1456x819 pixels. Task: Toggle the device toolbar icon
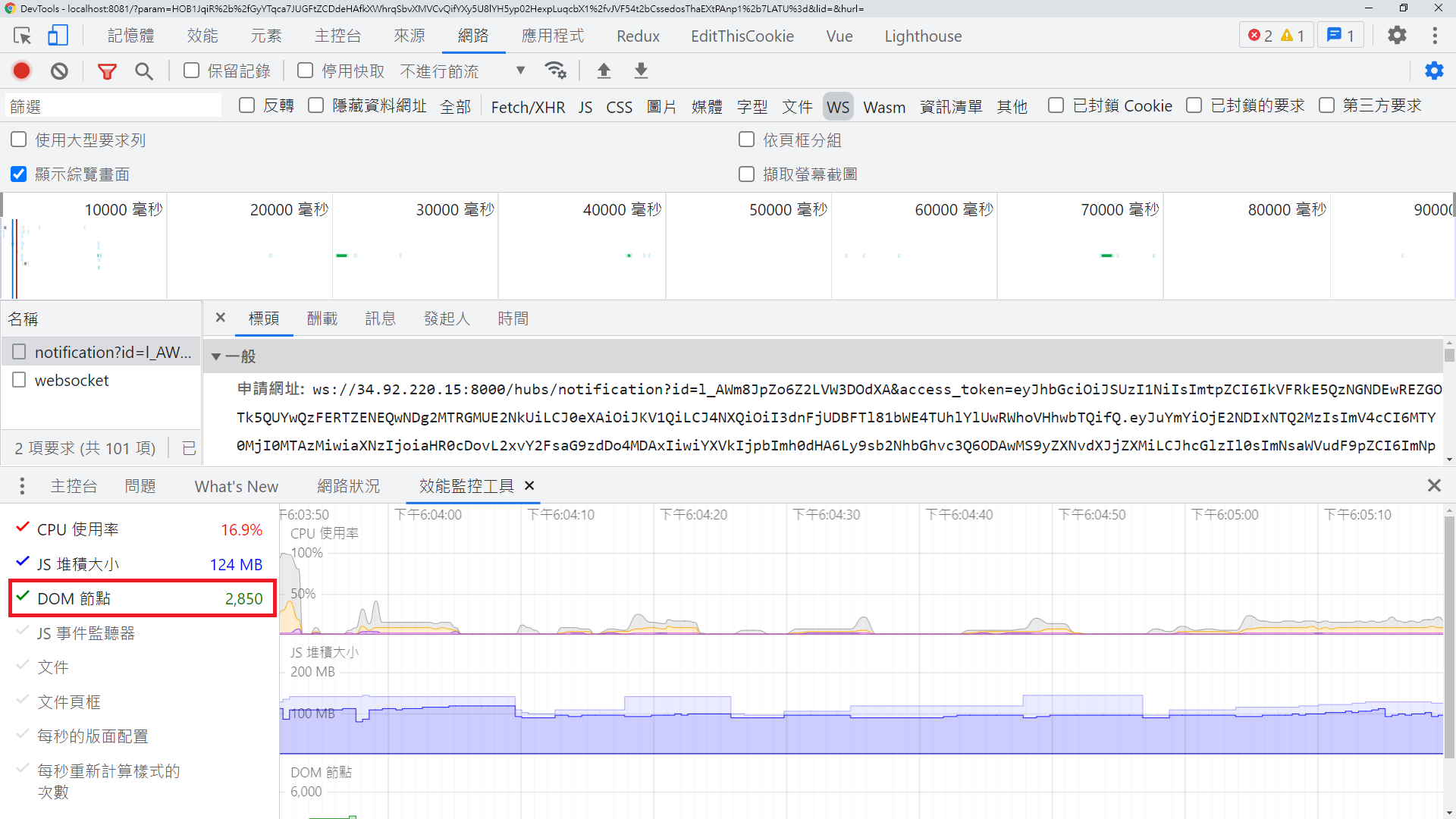pyautogui.click(x=58, y=36)
